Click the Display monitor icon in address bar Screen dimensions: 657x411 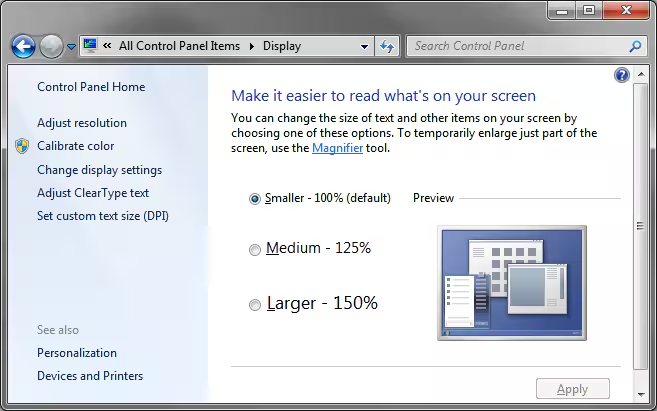pos(90,46)
